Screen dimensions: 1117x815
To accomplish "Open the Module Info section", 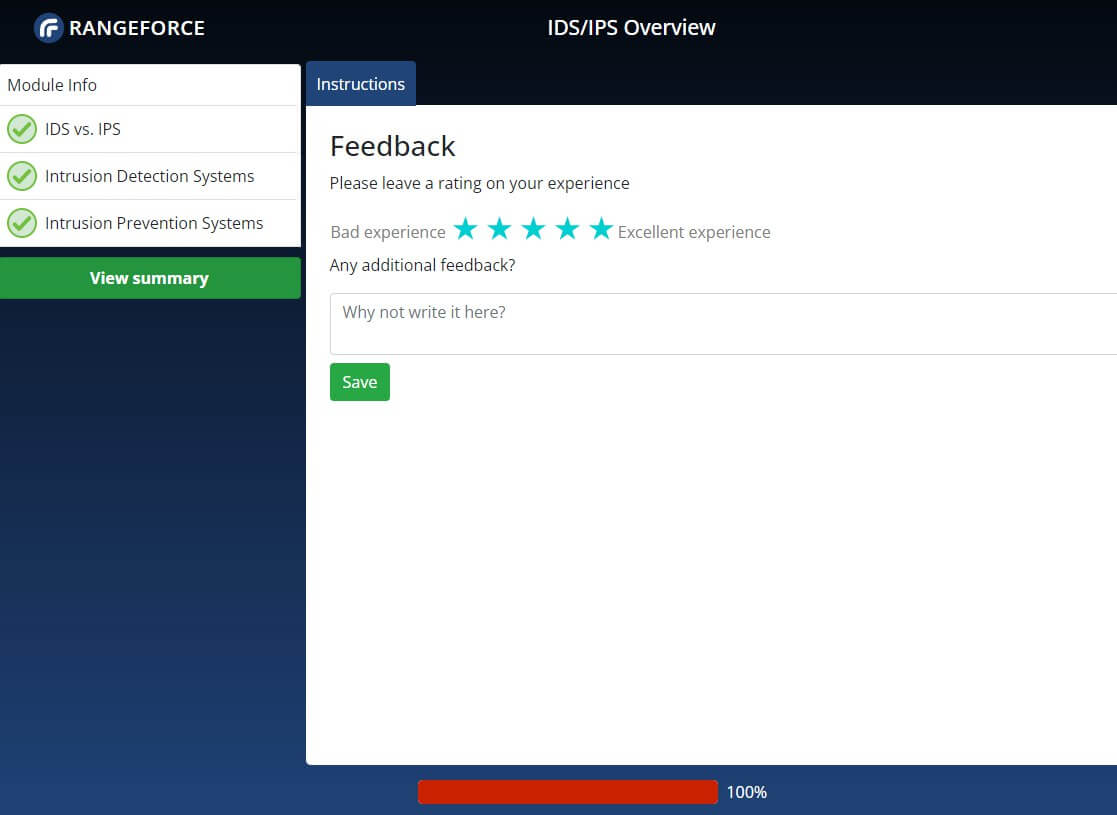I will point(52,85).
